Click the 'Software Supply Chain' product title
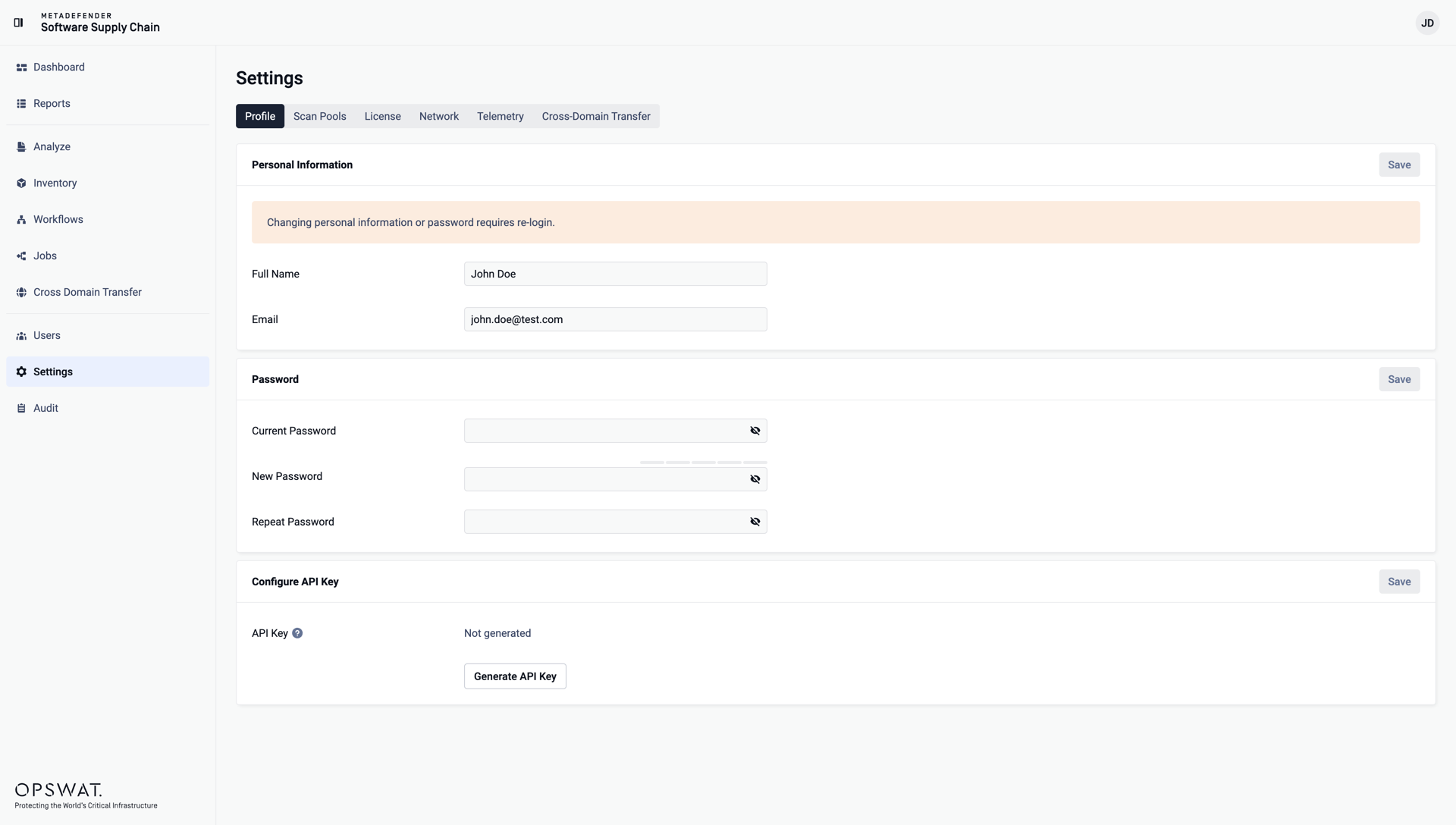 pyautogui.click(x=100, y=27)
